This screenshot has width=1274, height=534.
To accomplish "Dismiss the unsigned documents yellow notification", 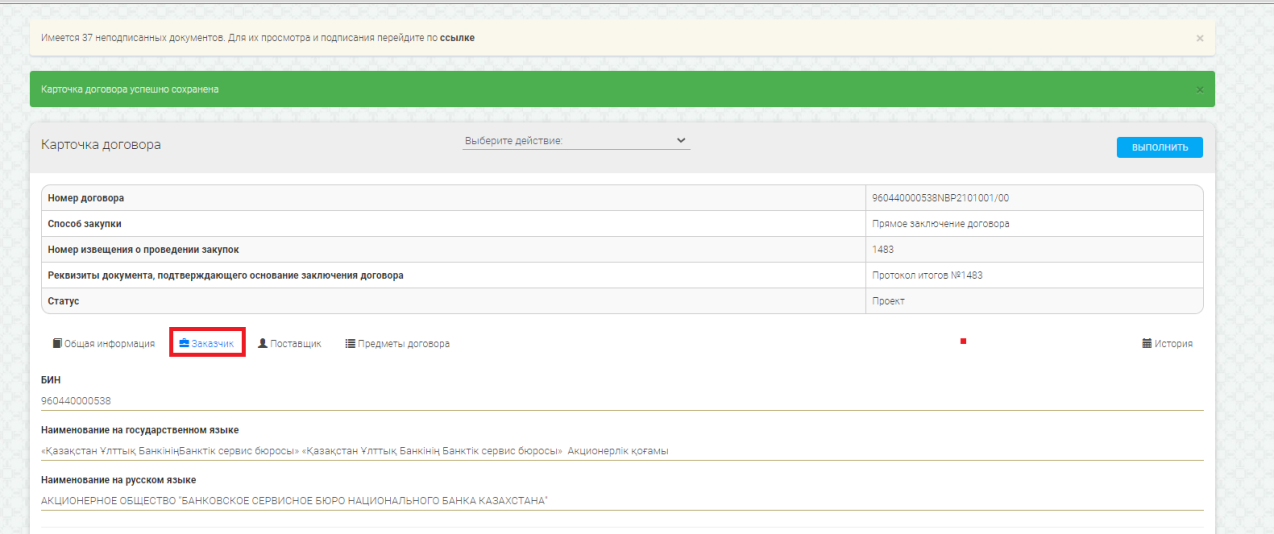I will tap(1200, 38).
